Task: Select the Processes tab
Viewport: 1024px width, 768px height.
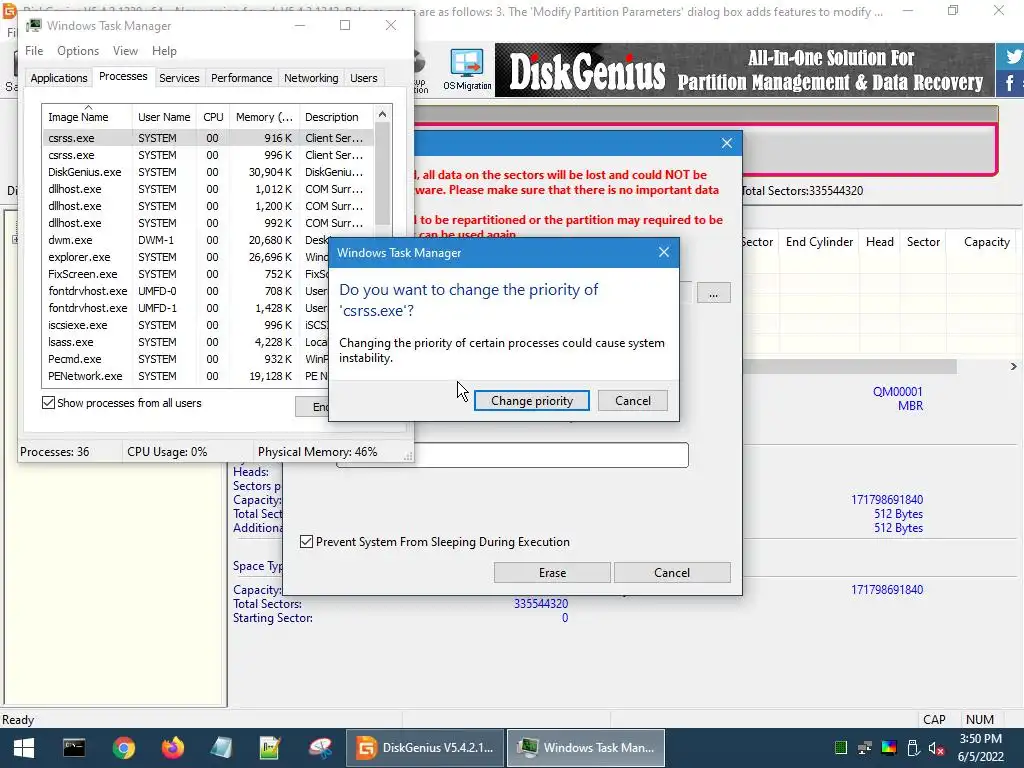Action: click(123, 76)
